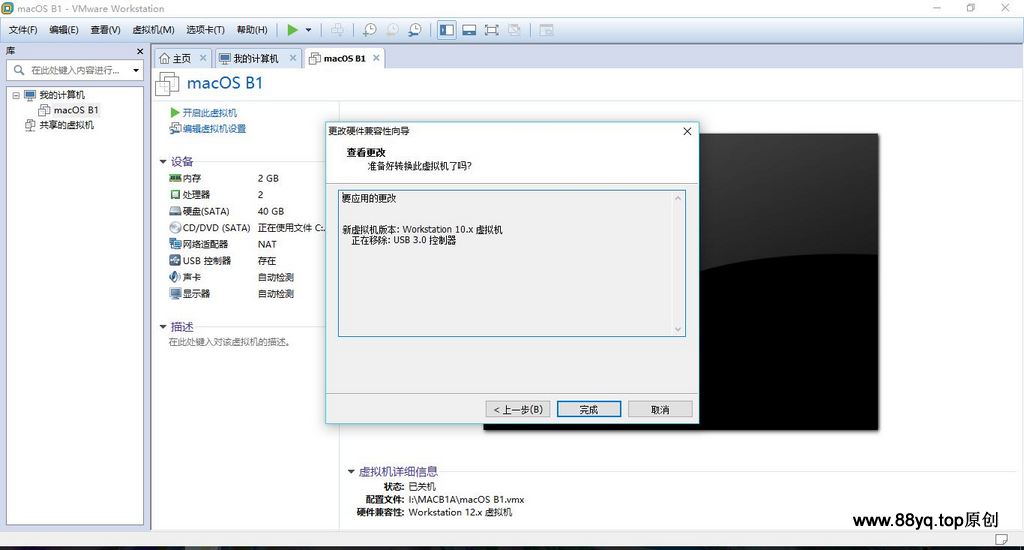Screen dimensions: 1024x550
Task: Open the 帮助(H) menu
Action: pos(251,29)
